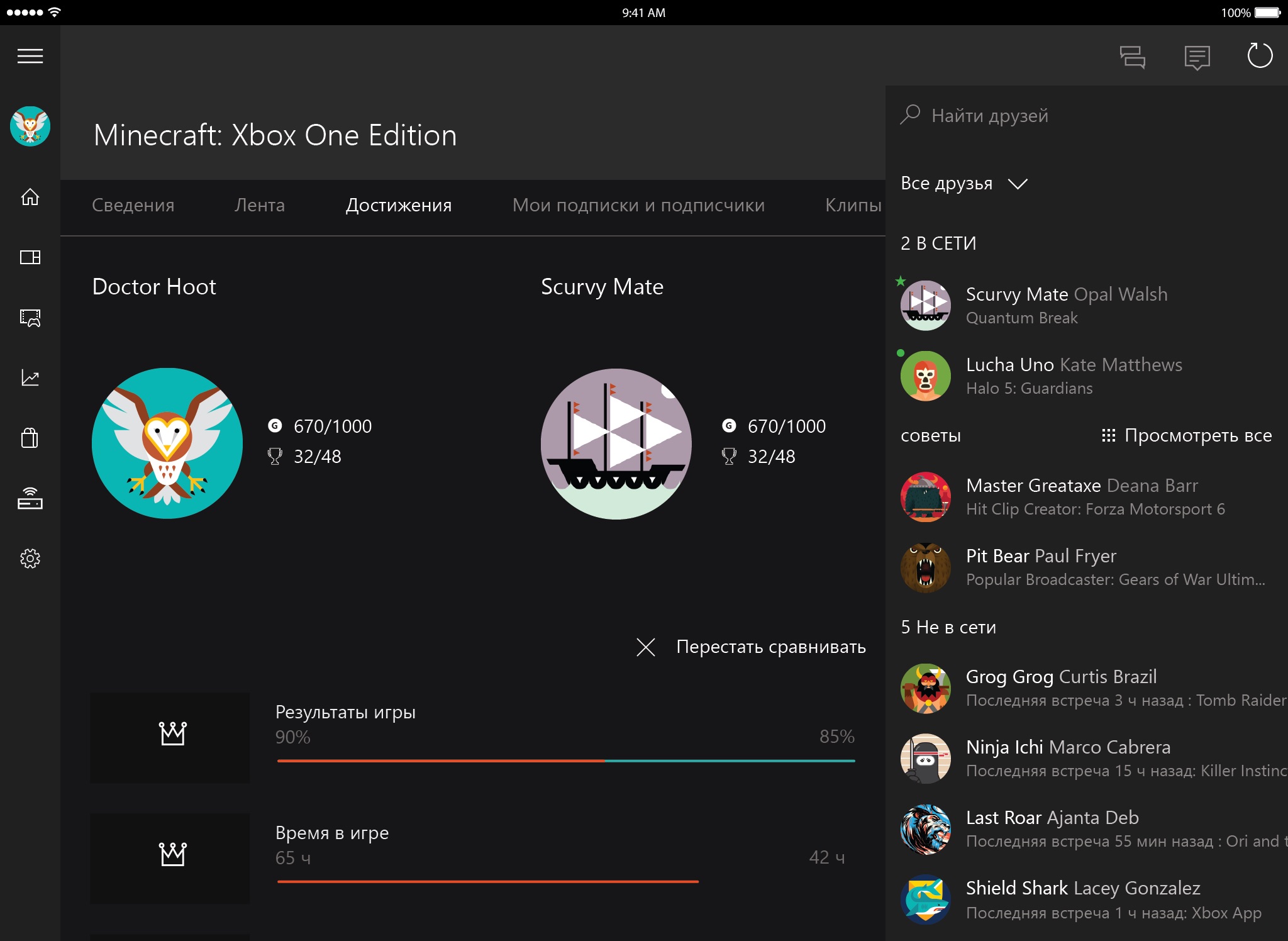The height and width of the screenshot is (941, 1288).
Task: Open party chat icon in top bar
Action: coord(1132,57)
